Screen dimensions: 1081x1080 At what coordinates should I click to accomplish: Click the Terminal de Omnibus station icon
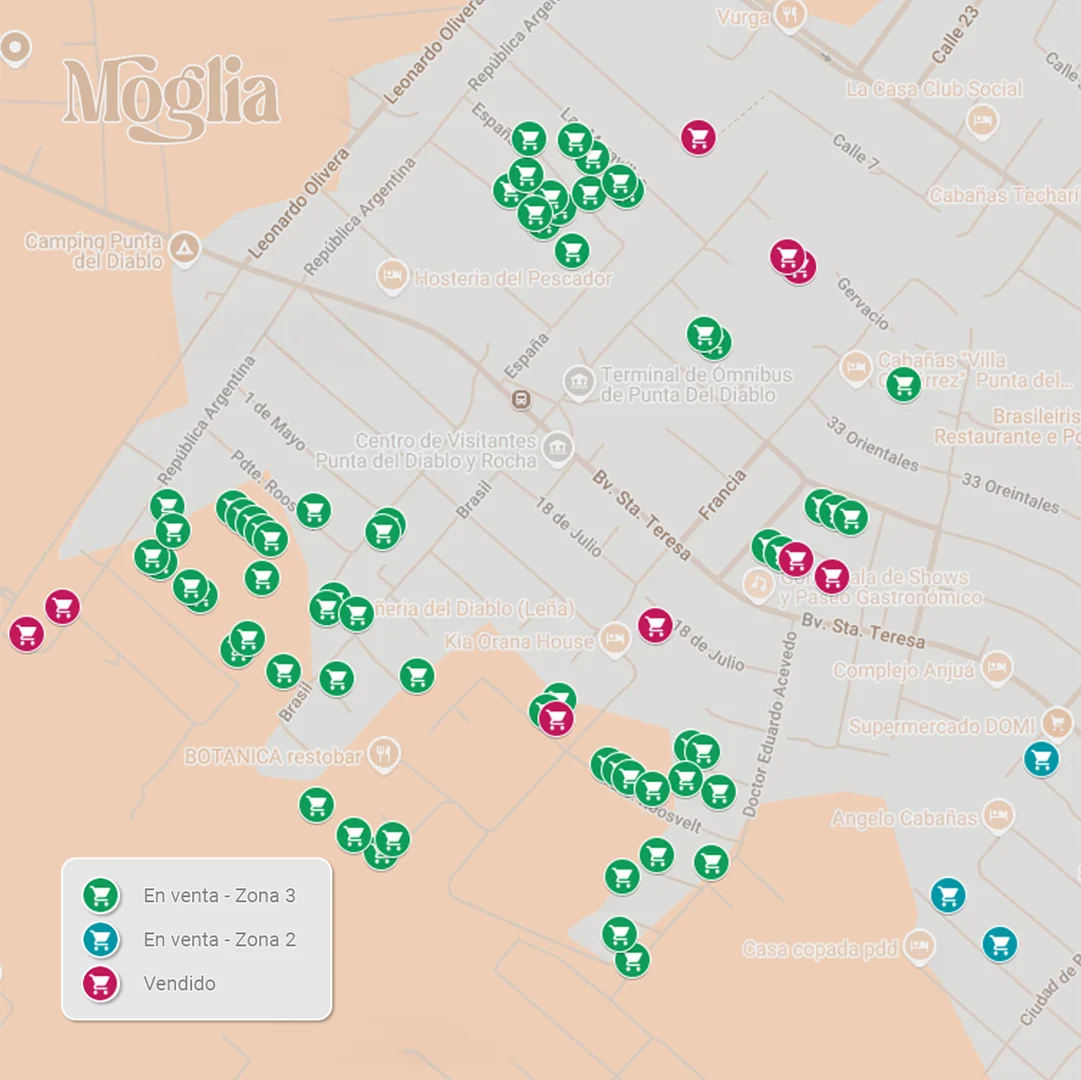coord(579,382)
